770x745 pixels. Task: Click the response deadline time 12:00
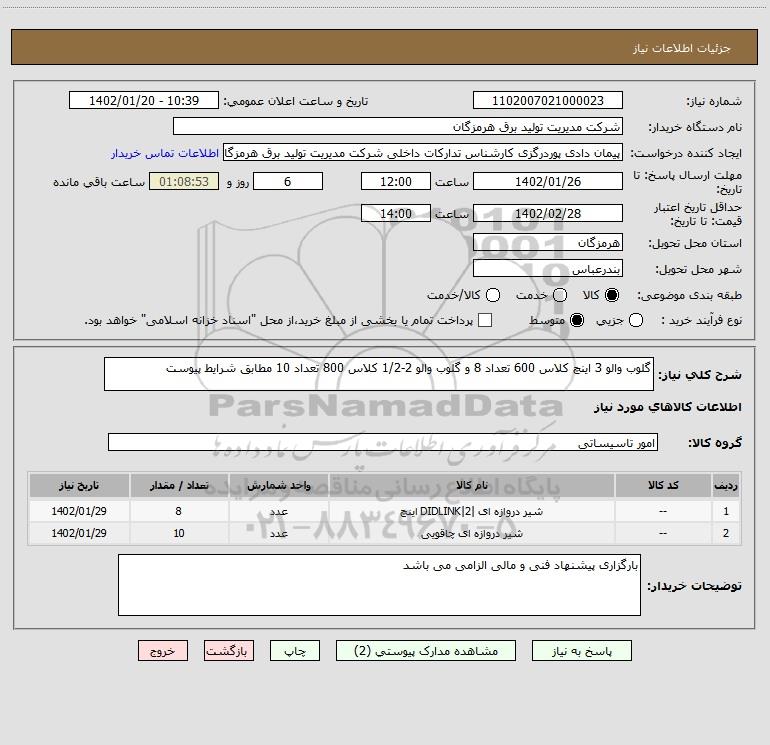pos(396,181)
